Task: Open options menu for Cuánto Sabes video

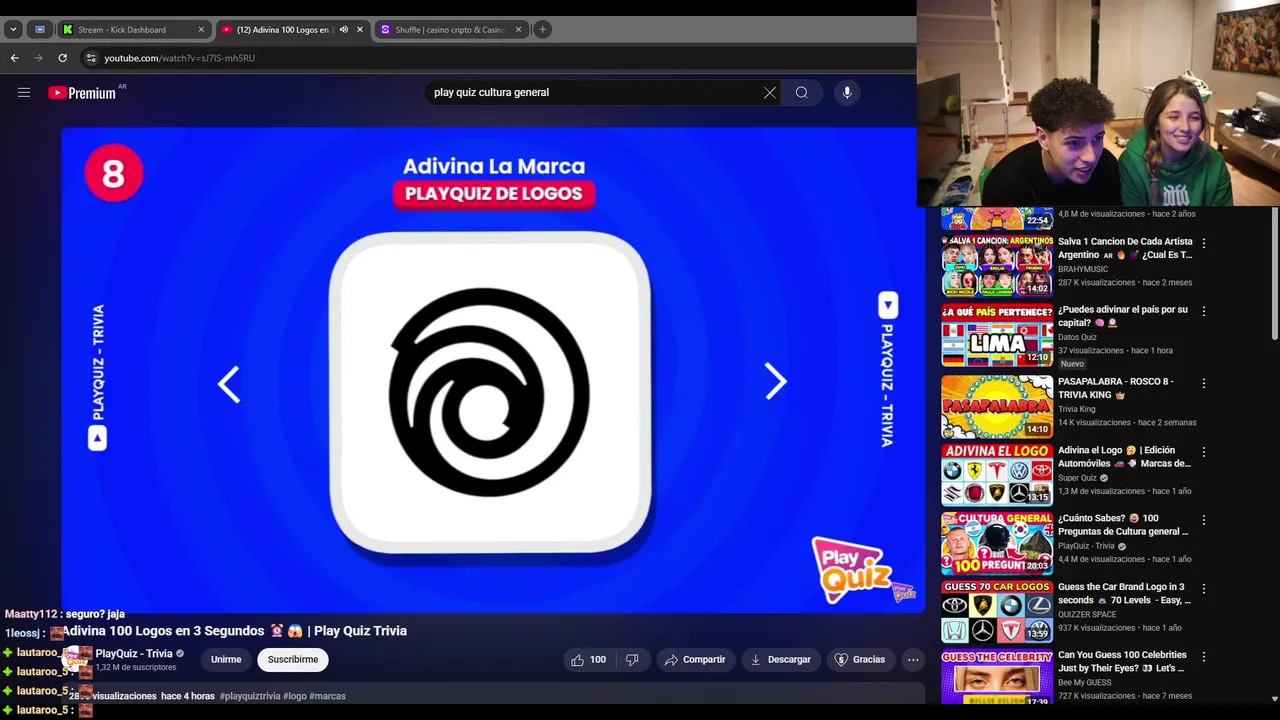Action: point(1204,520)
